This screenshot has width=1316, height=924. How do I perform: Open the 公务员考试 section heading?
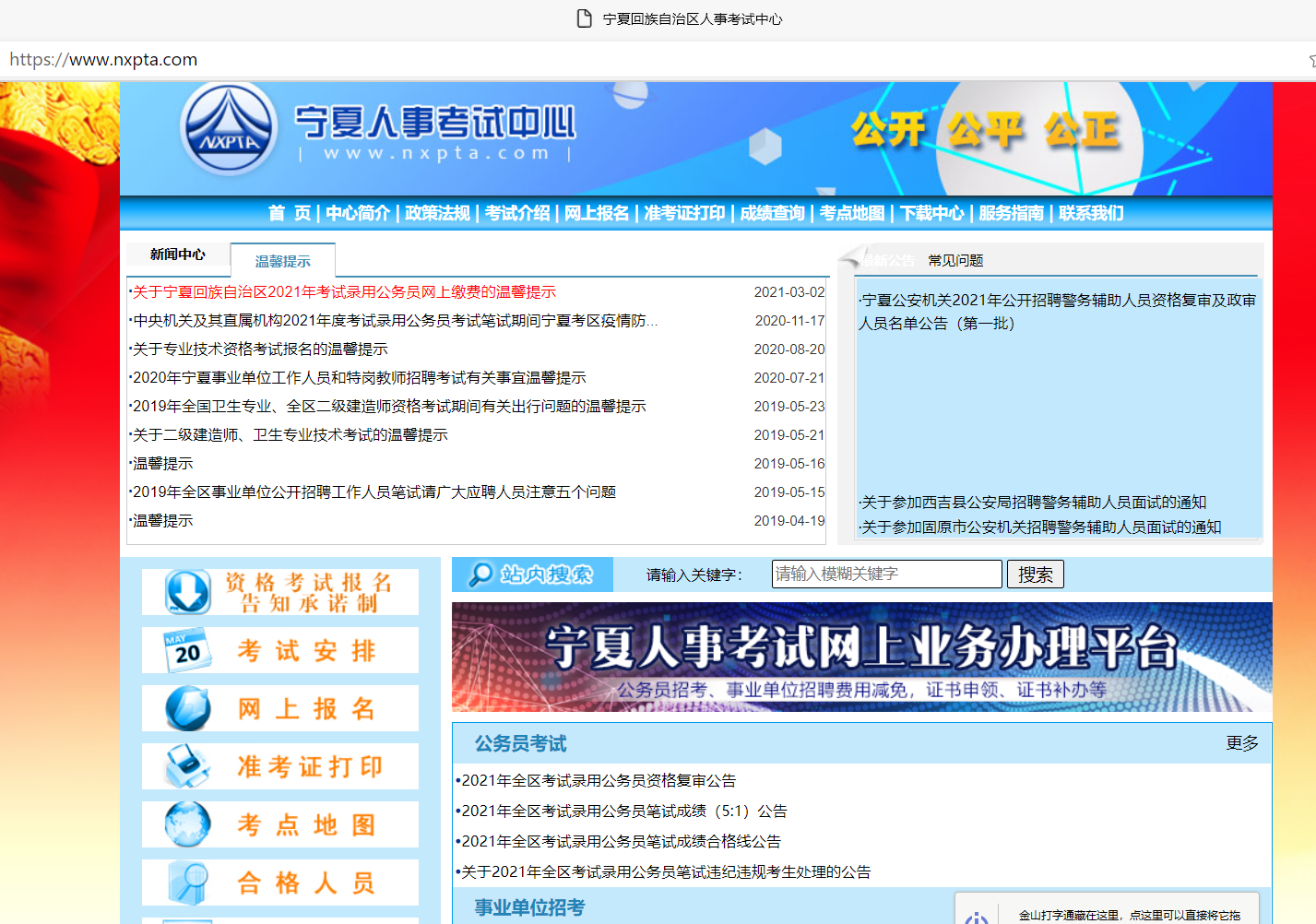521,744
